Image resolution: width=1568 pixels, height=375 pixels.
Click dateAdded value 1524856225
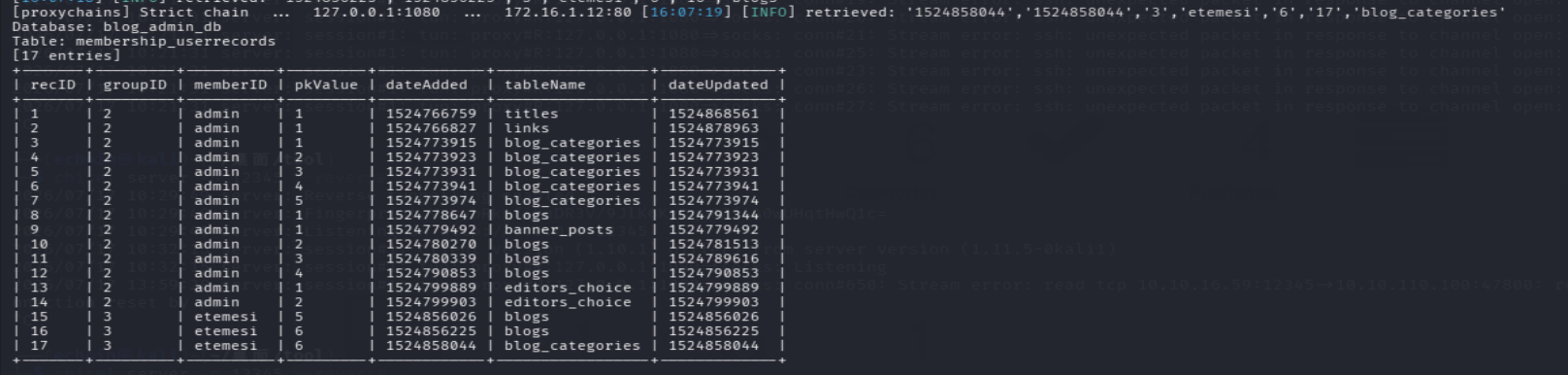(431, 331)
